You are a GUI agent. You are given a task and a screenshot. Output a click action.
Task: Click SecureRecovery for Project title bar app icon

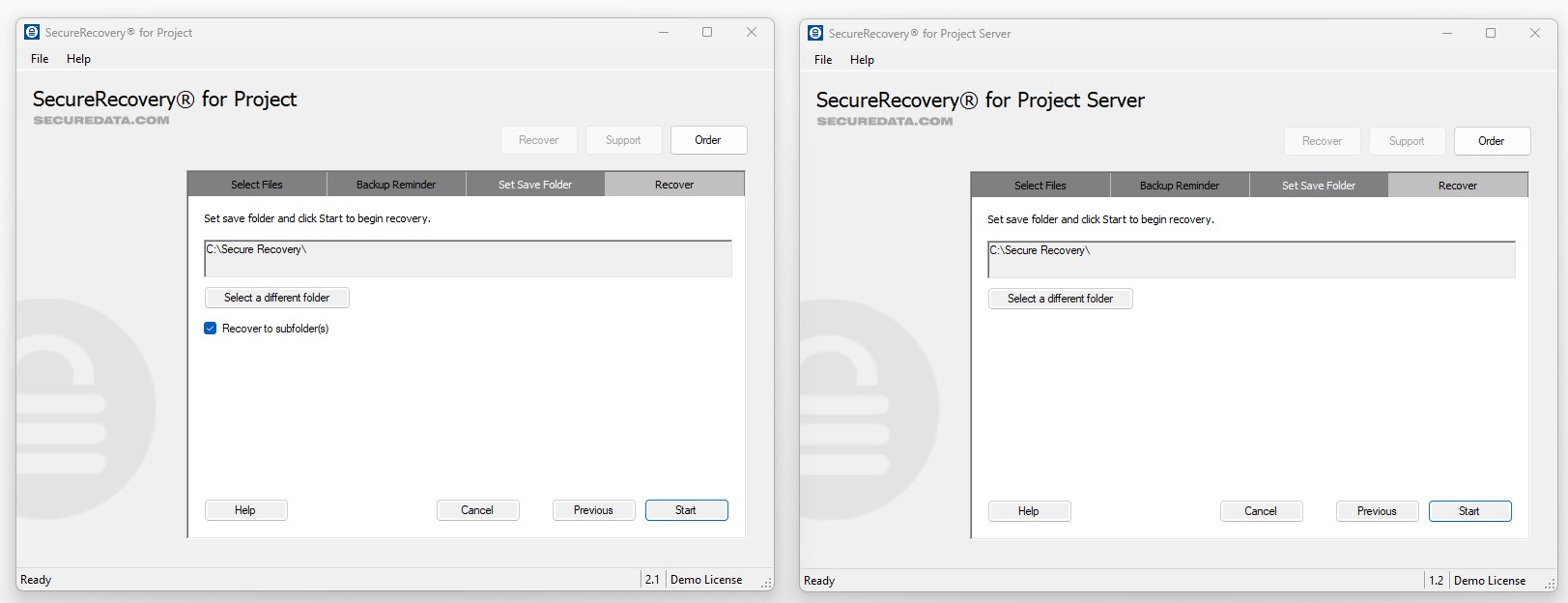[x=32, y=32]
